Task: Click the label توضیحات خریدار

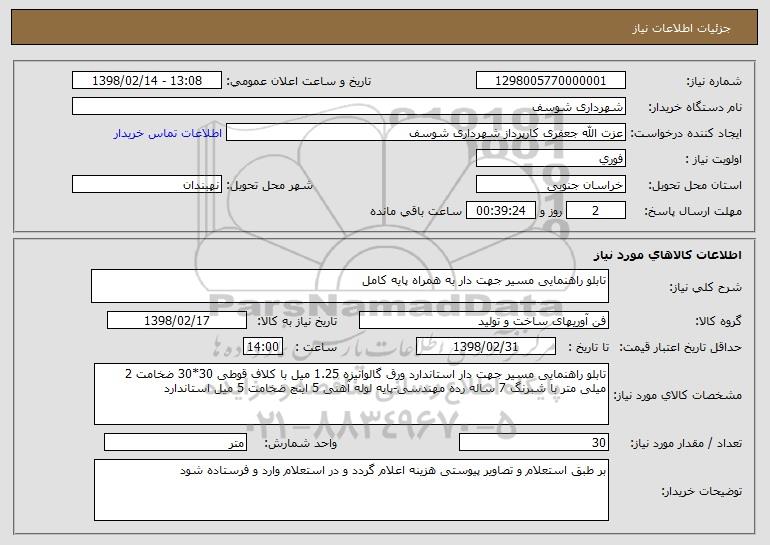Action: (702, 491)
